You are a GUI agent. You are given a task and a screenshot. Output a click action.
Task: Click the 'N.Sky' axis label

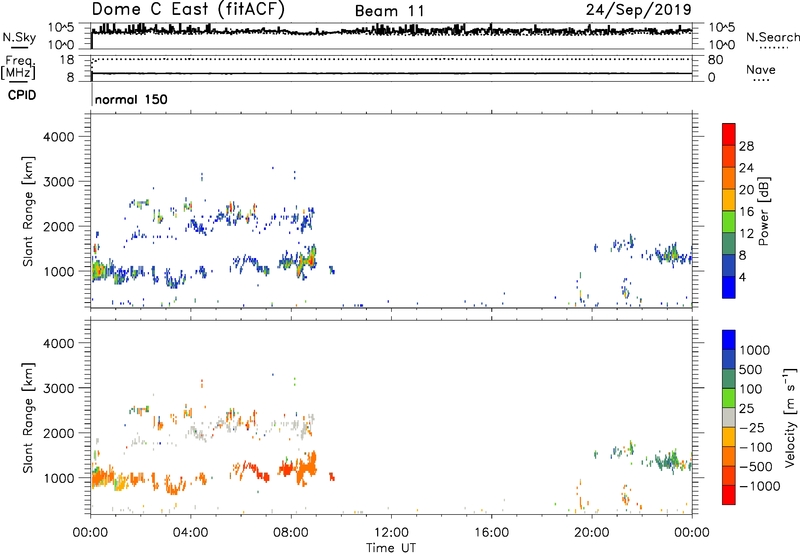[19, 37]
